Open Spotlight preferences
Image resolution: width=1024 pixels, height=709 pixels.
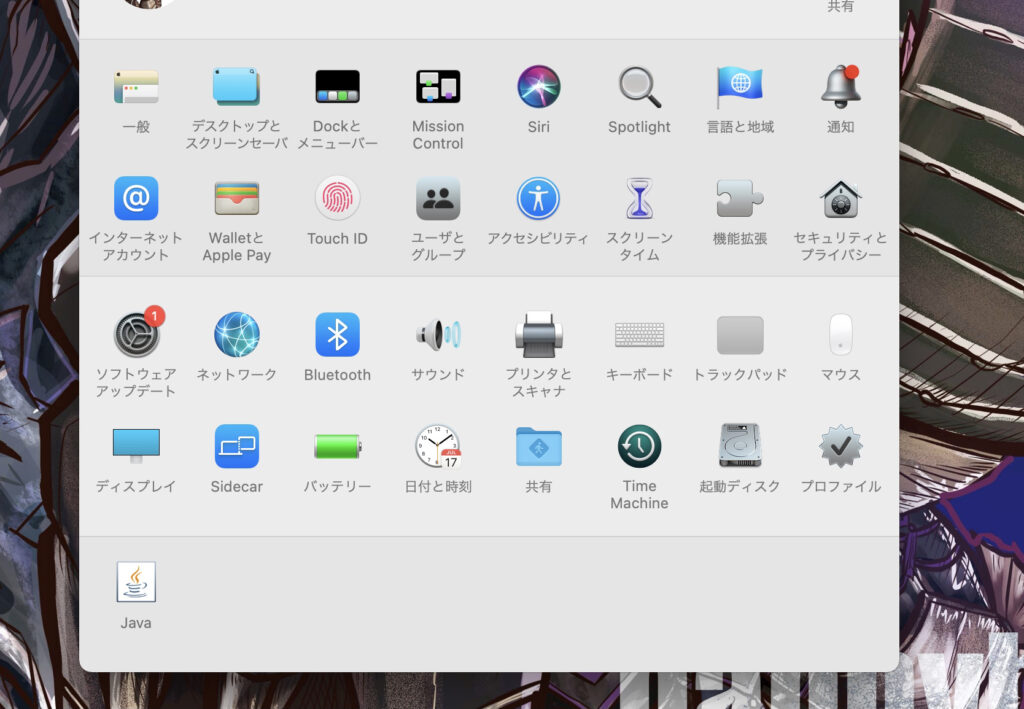(639, 87)
